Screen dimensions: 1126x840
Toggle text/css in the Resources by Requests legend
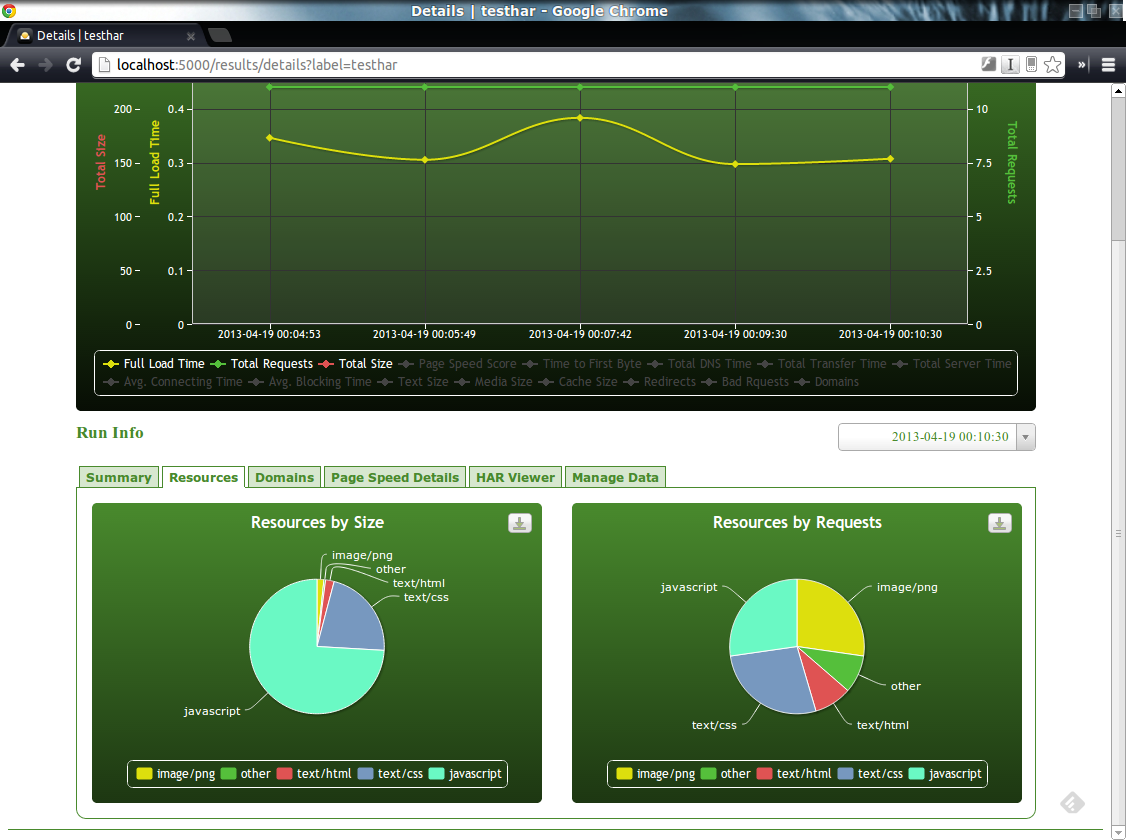870,774
